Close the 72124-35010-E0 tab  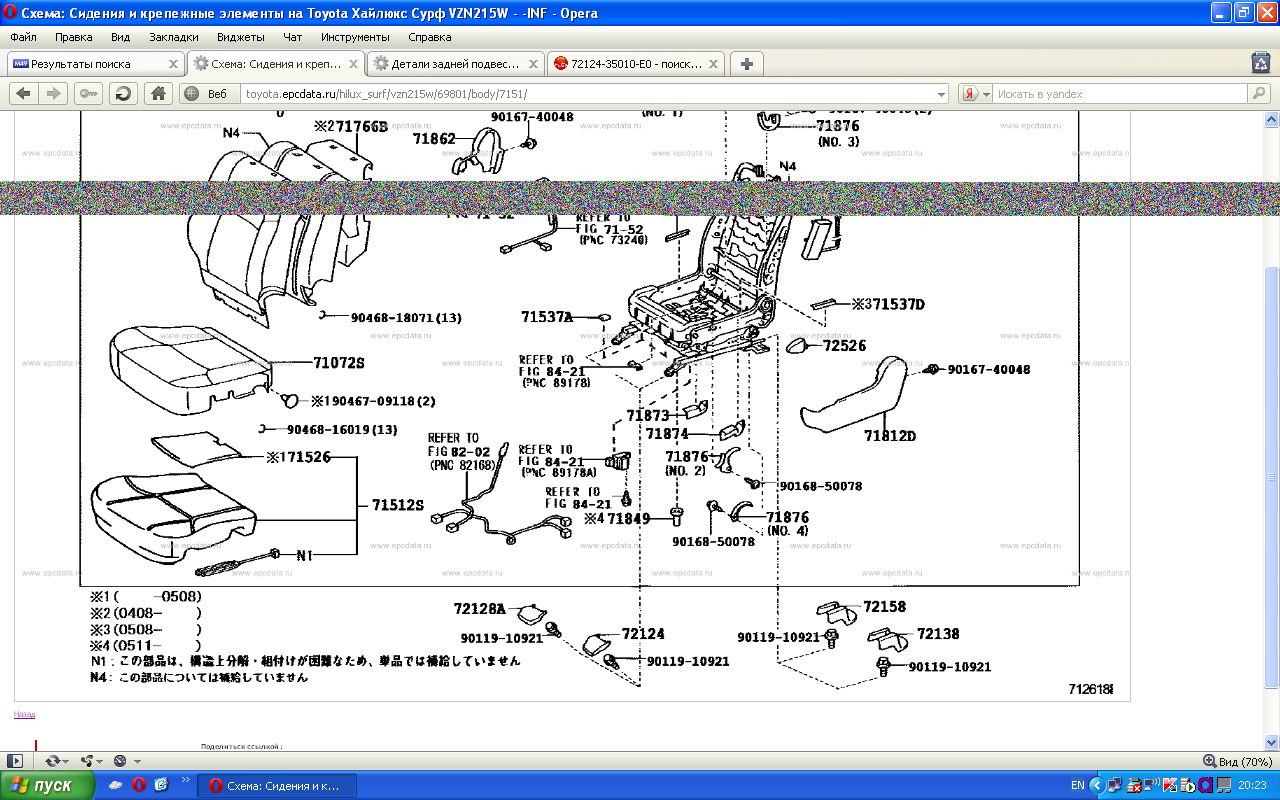click(714, 63)
